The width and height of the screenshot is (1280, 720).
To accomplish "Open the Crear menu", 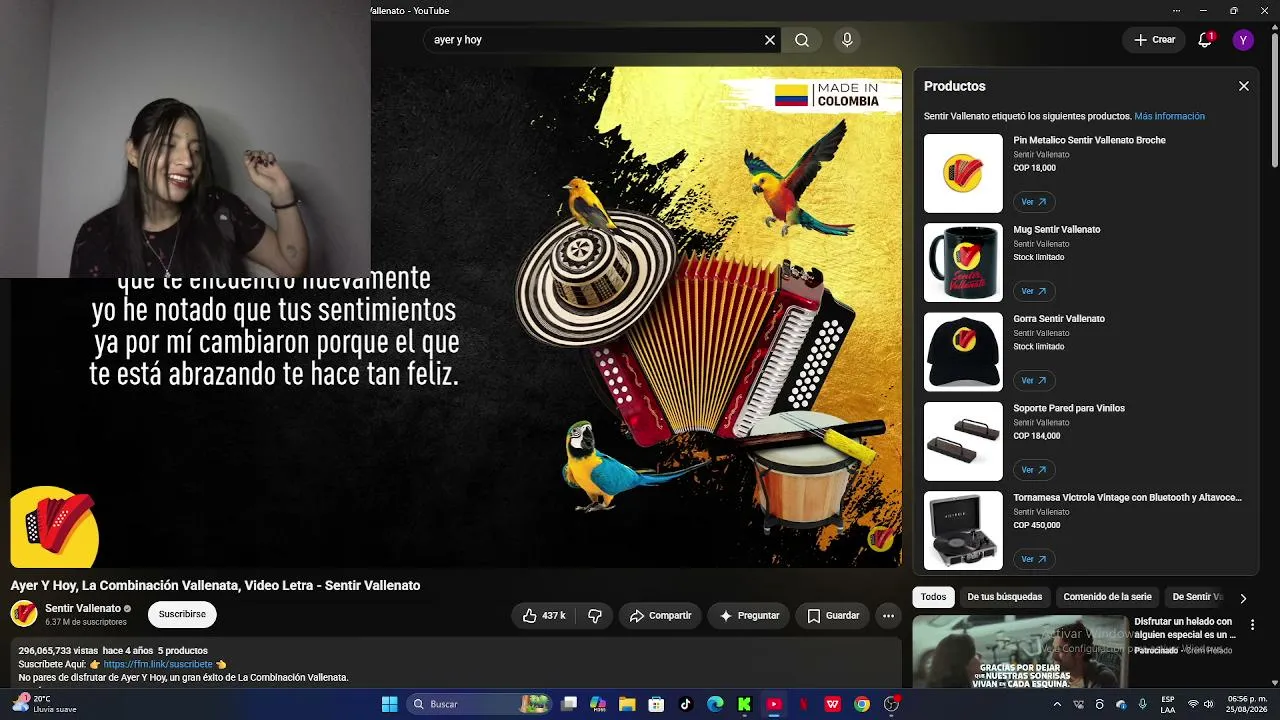I will (x=1154, y=40).
